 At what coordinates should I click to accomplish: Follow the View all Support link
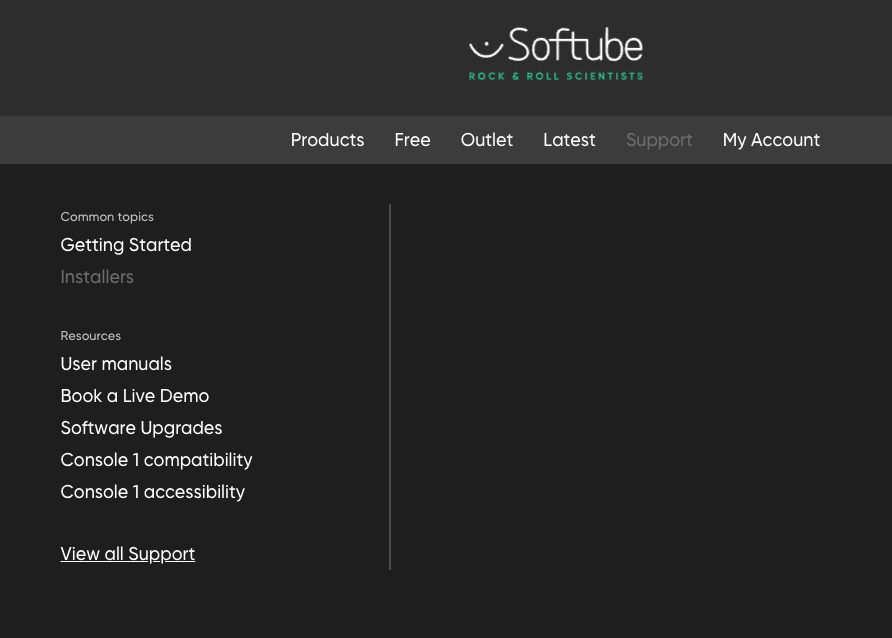point(127,554)
